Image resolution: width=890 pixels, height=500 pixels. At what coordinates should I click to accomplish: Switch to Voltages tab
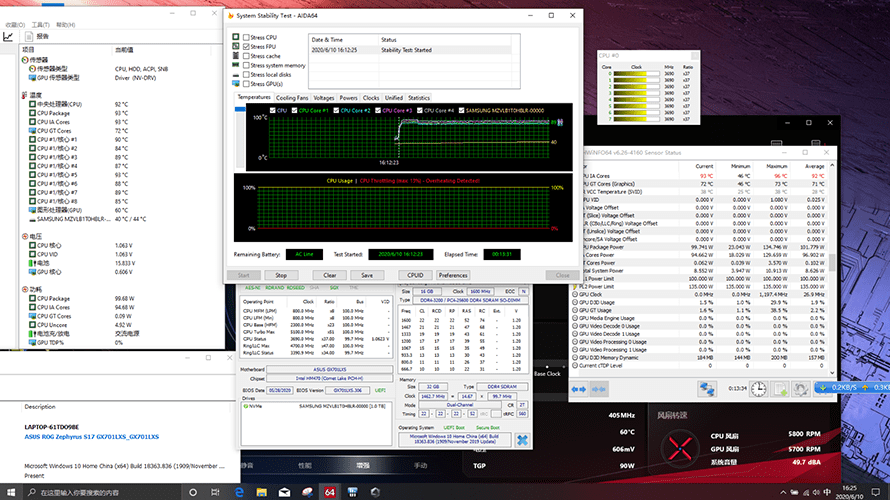324,98
